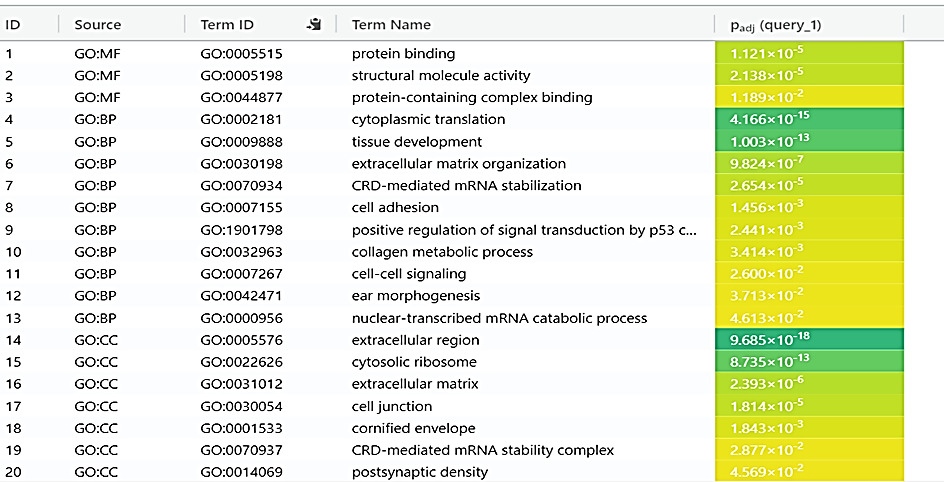Click the GO:0014069 term ID

click(239, 472)
